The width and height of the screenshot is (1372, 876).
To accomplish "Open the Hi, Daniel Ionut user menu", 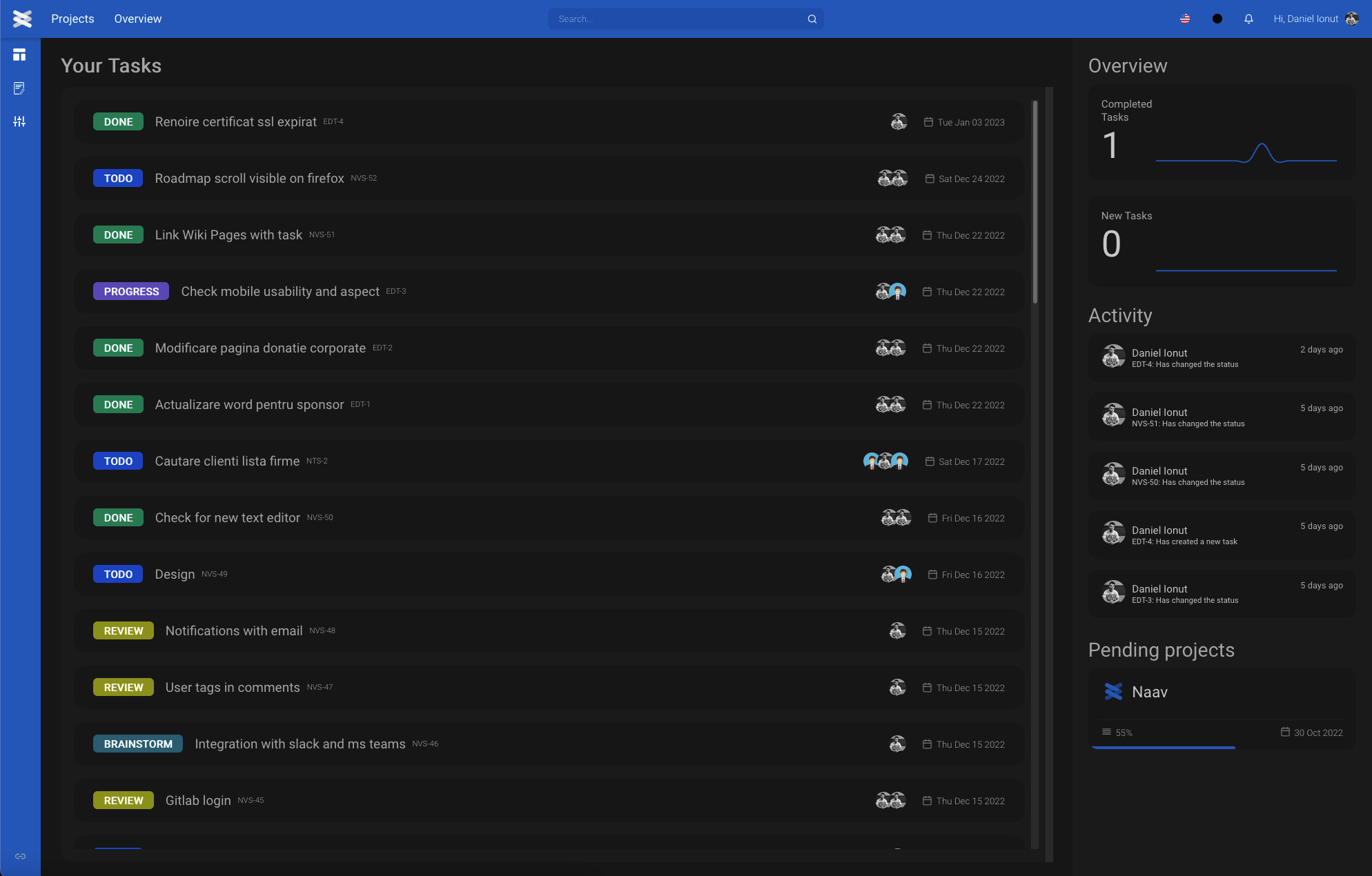I will pyautogui.click(x=1306, y=19).
